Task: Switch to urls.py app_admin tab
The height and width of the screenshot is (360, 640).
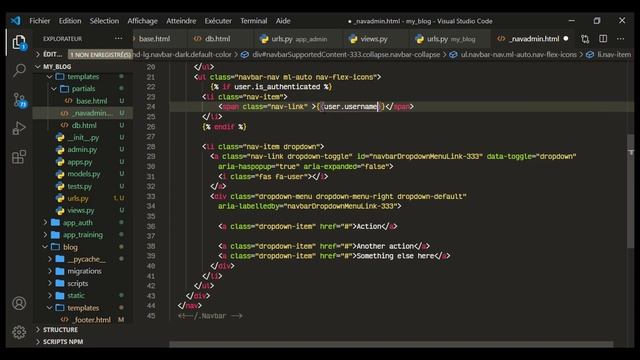Action: [x=299, y=39]
